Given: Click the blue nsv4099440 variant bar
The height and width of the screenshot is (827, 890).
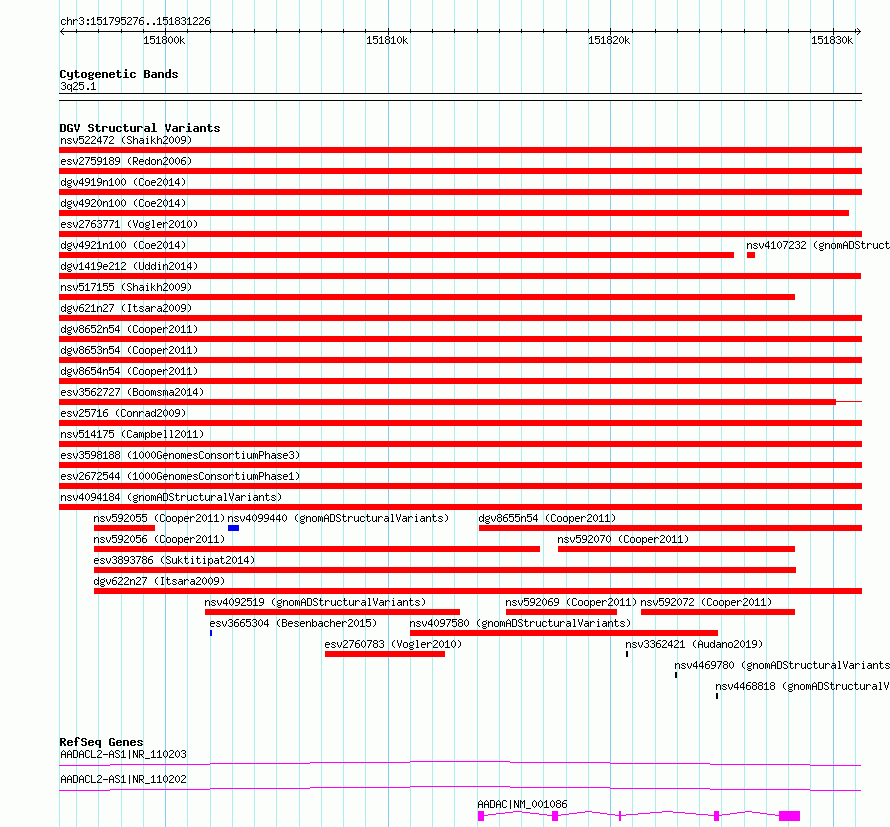Looking at the screenshot, I should coord(233,528).
